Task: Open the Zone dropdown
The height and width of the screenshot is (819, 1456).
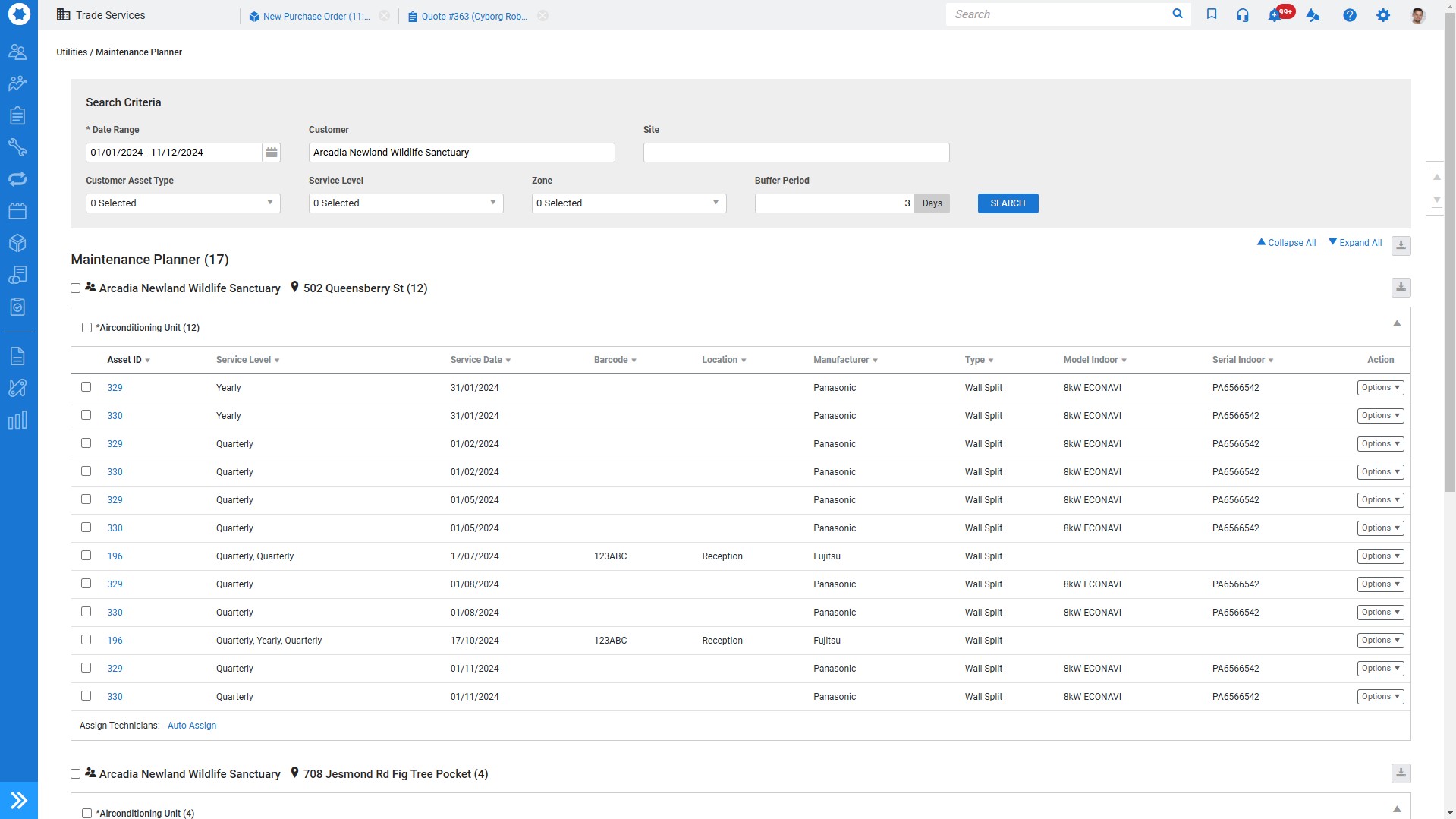Action: (x=628, y=203)
